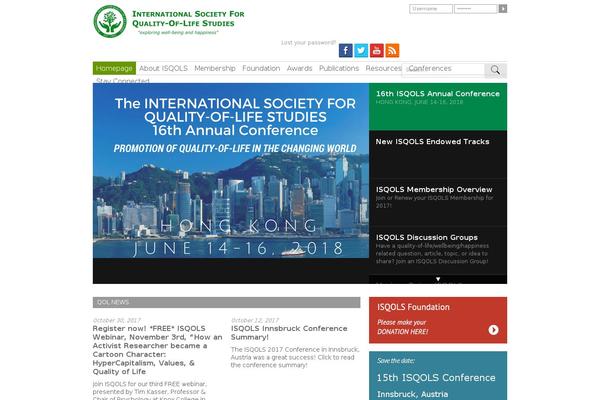
Task: Click the Hong Kong conference banner image
Action: (231, 171)
